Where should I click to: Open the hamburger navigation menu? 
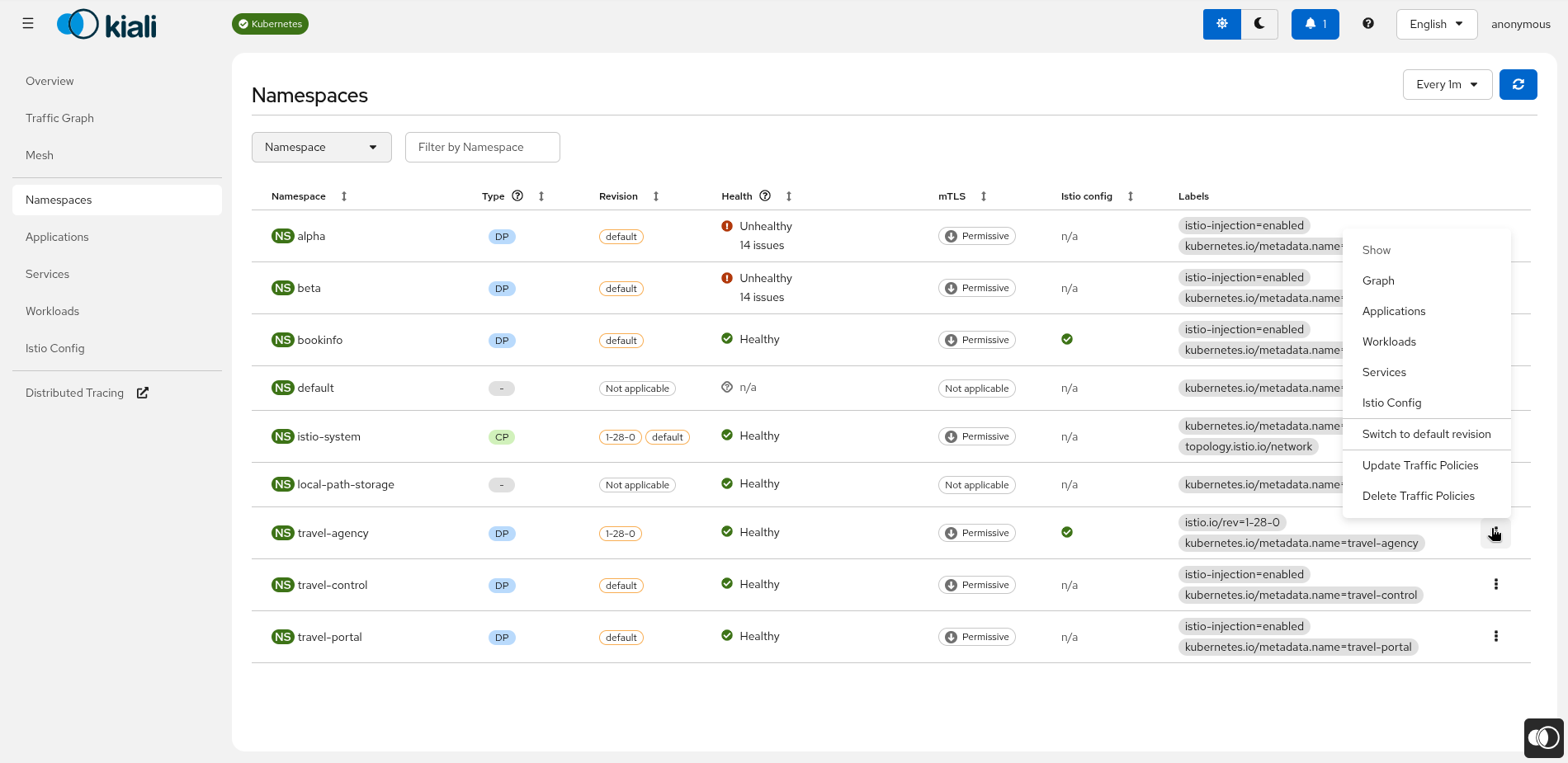point(27,23)
